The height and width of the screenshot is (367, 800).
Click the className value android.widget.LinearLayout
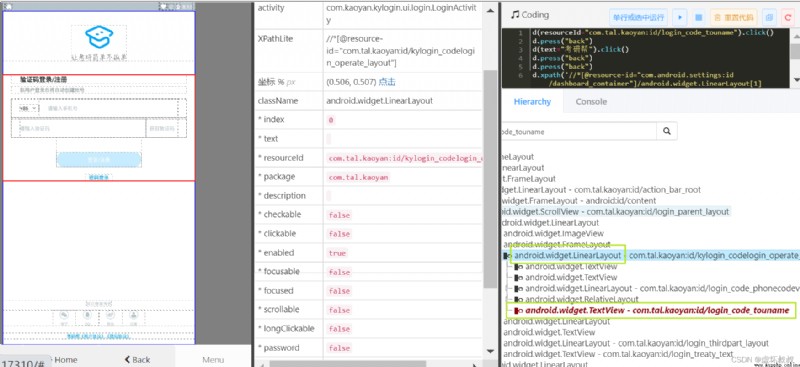380,101
